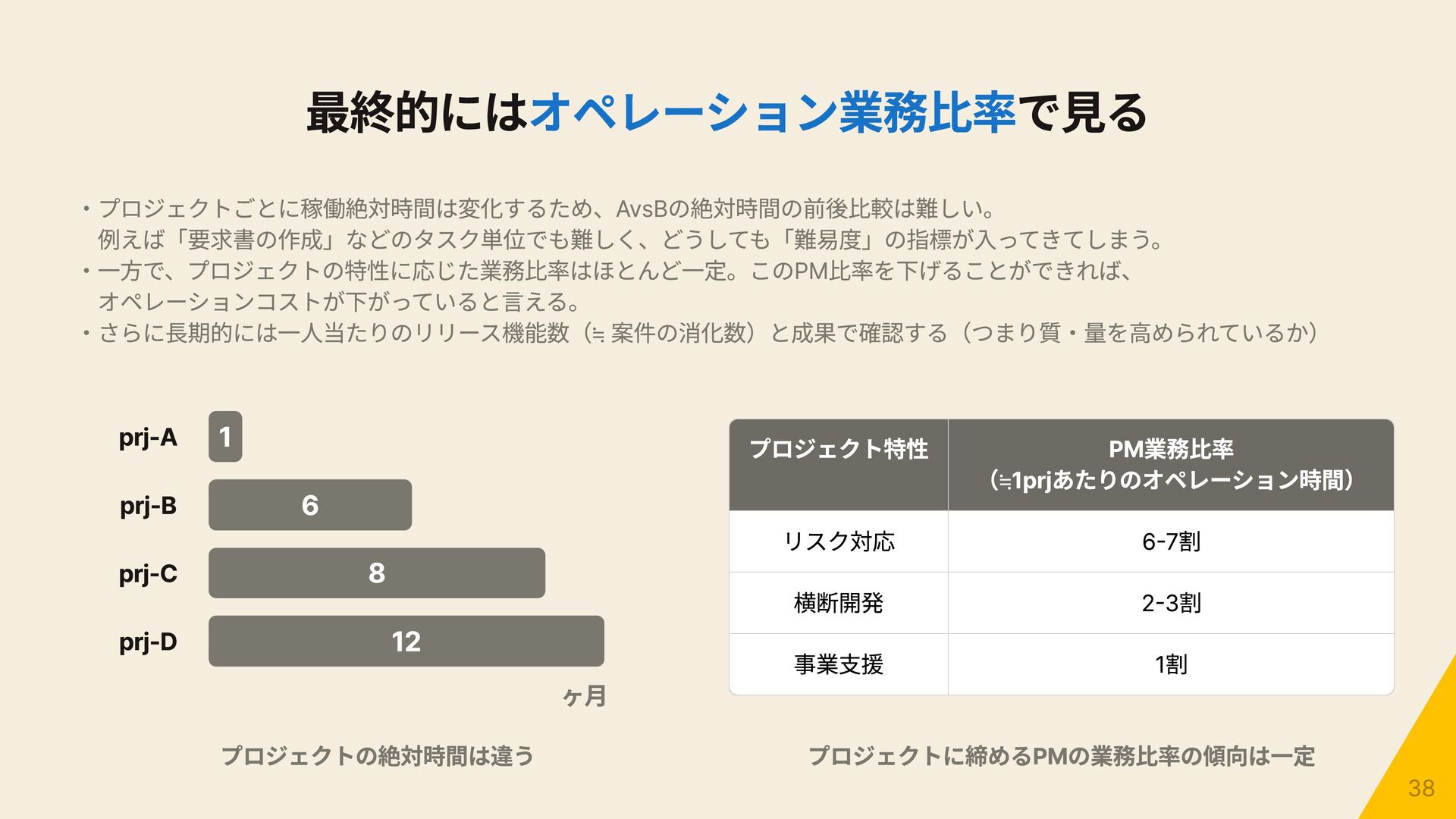Select the リスク対応 table cell
This screenshot has width=1456, height=819.
(x=839, y=541)
